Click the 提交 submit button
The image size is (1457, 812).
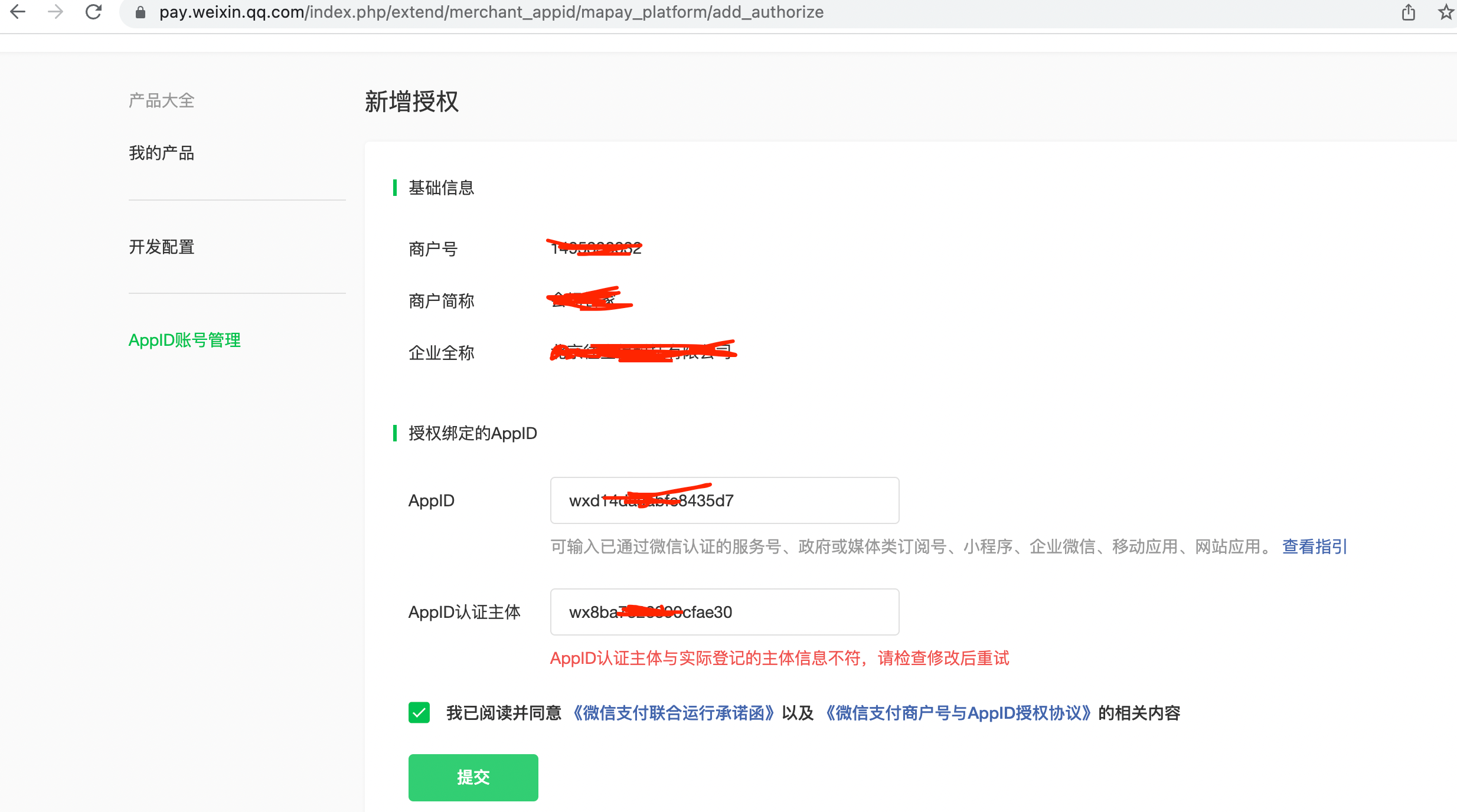pos(473,777)
